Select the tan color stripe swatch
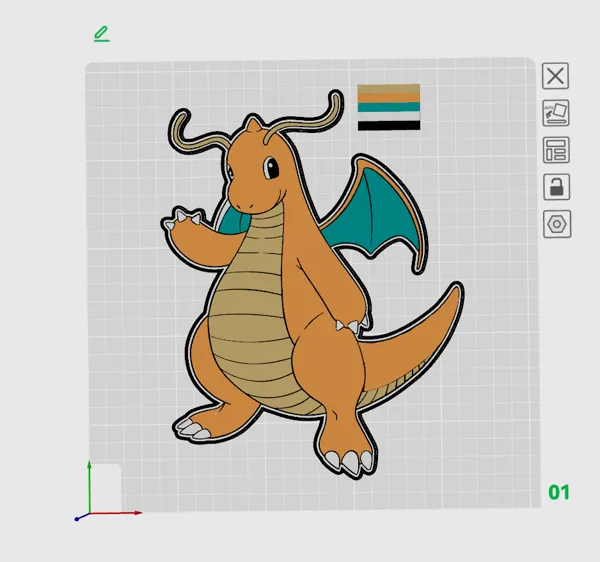 pyautogui.click(x=388, y=88)
